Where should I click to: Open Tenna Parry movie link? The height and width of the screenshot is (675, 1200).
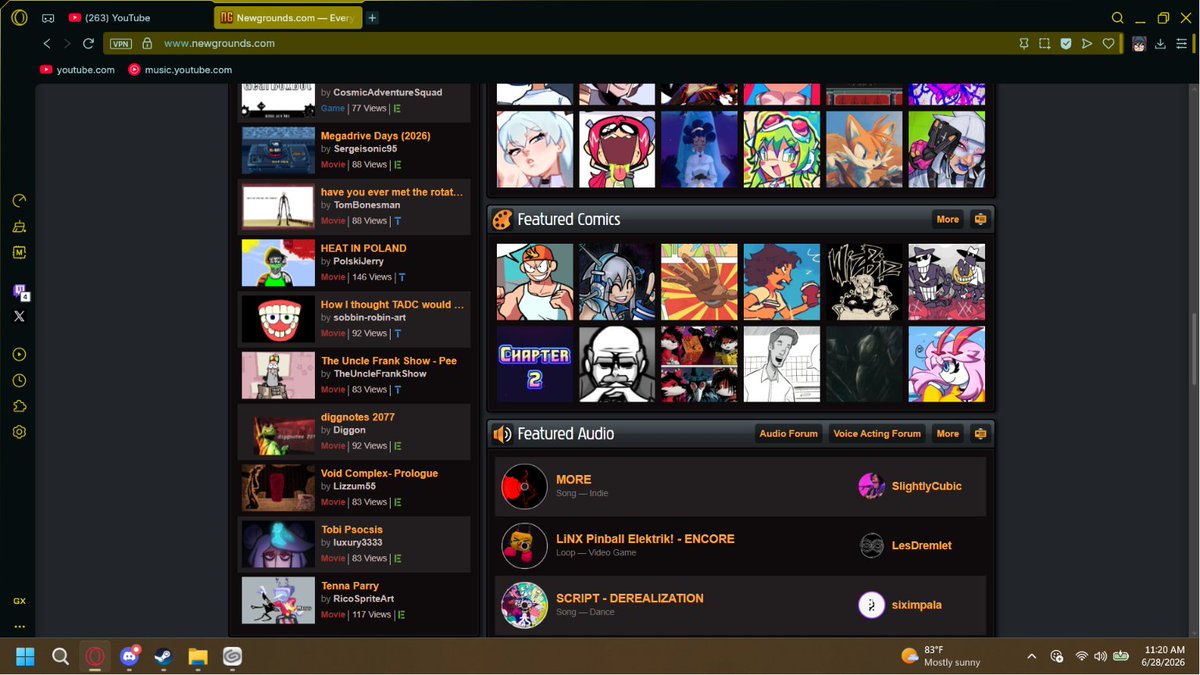click(x=350, y=586)
